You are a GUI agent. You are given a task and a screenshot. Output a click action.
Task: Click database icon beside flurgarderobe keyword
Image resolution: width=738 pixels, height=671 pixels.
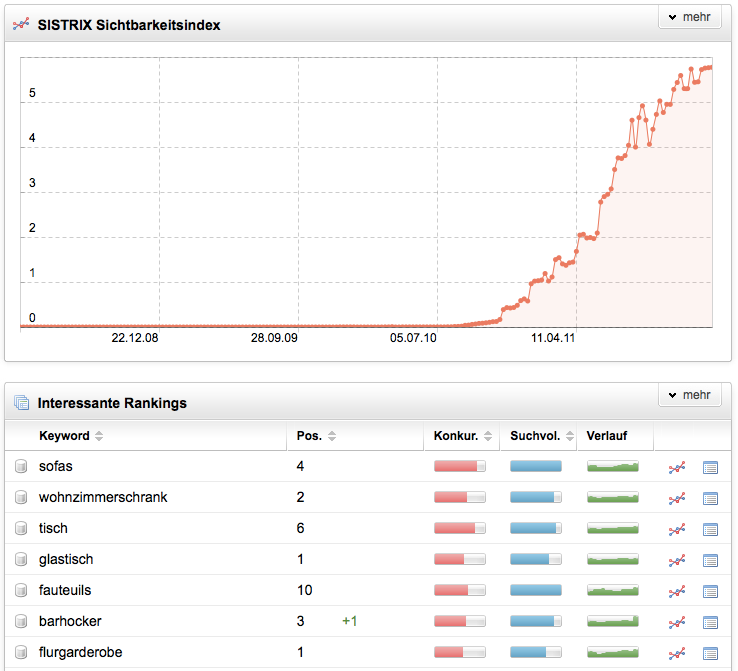pos(21,653)
